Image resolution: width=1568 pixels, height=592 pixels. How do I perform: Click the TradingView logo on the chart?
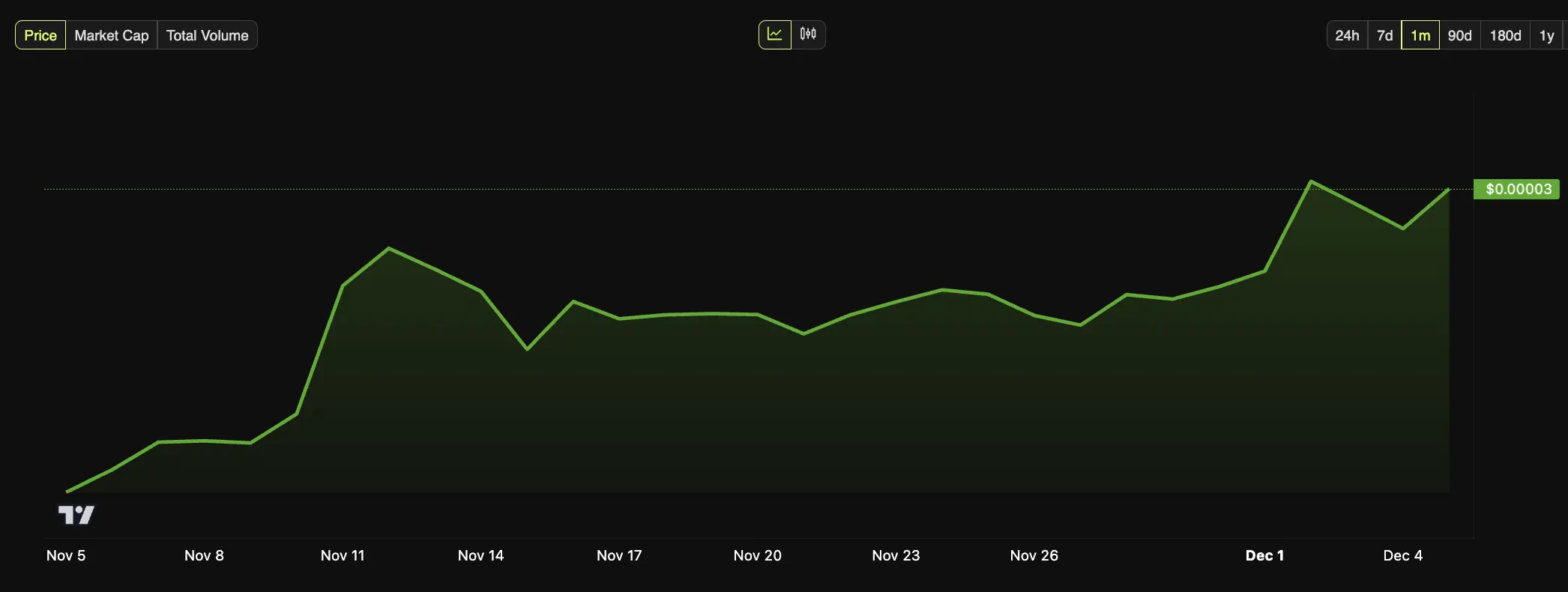click(76, 515)
